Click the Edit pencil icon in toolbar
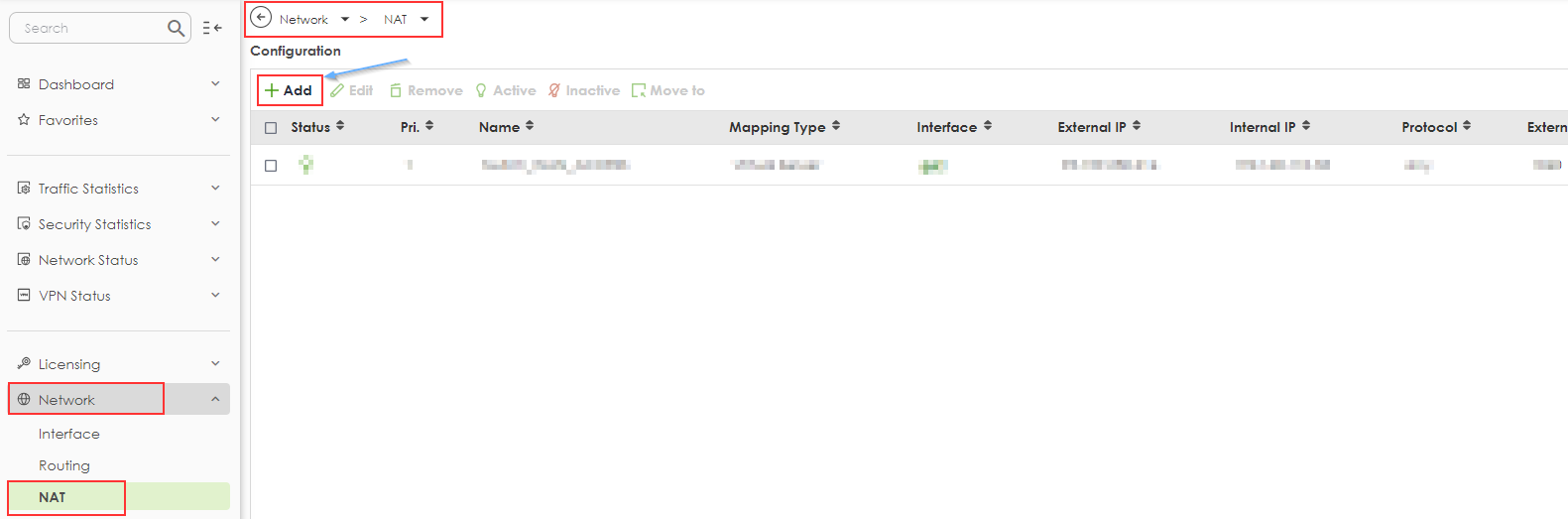Viewport: 1568px width, 519px height. click(x=337, y=90)
